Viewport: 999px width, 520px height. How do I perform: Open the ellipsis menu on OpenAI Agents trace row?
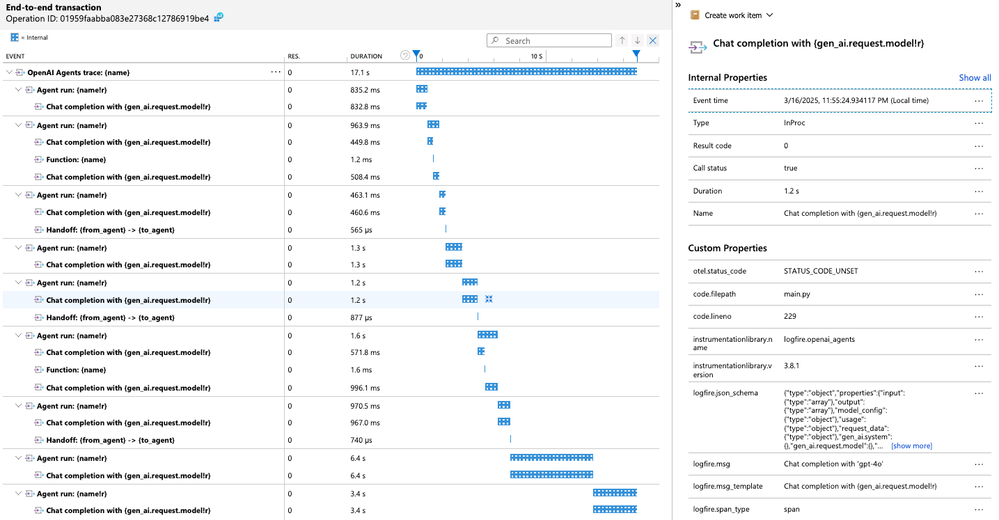pyautogui.click(x=275, y=72)
